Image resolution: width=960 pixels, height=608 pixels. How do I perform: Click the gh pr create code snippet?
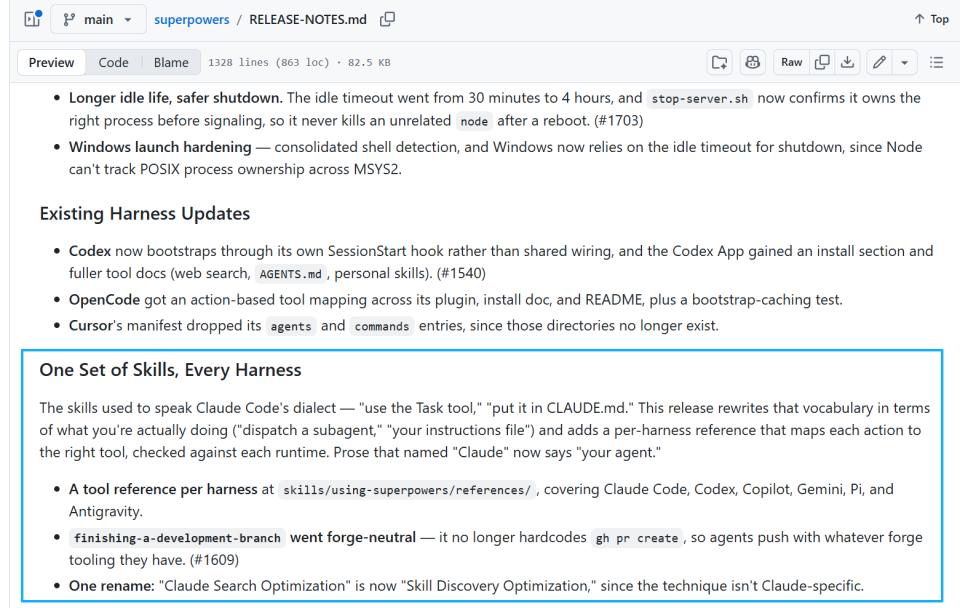click(x=637, y=538)
